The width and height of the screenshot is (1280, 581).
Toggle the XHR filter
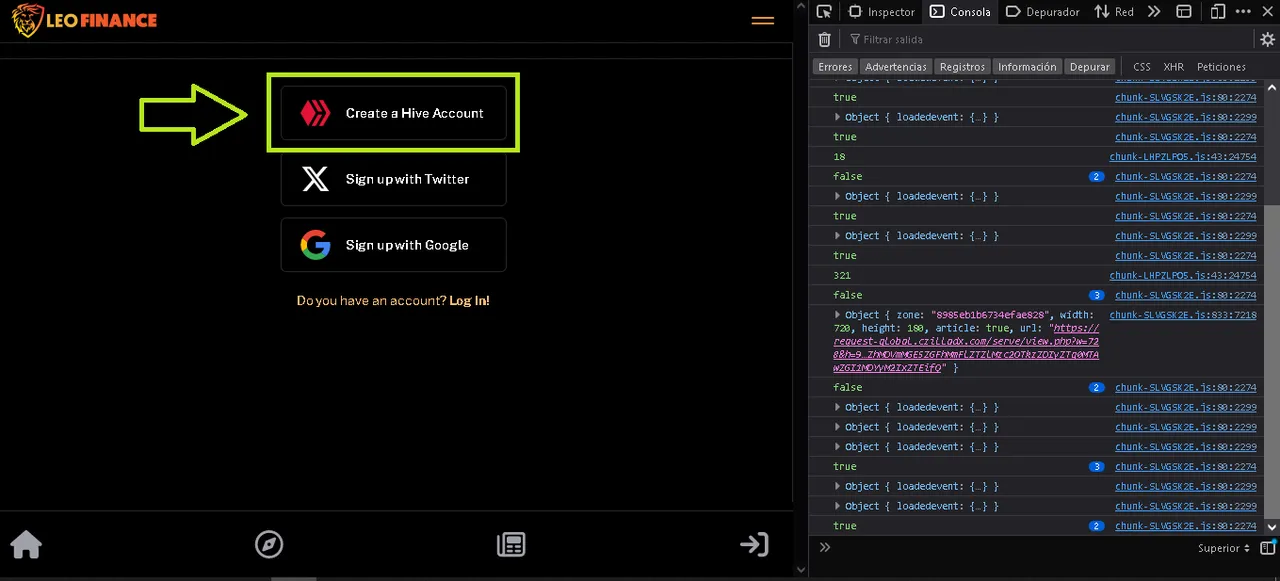coord(1174,66)
